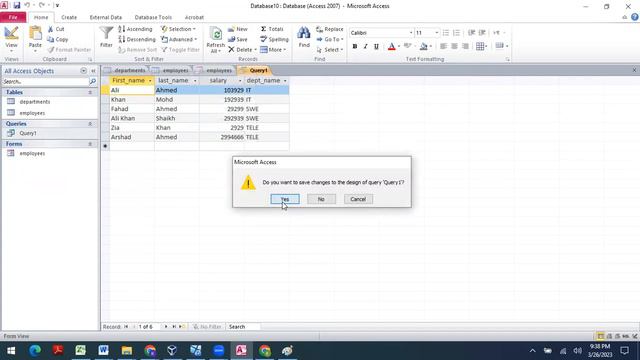Toggle Totals row
The width and height of the screenshot is (640, 360).
tap(272, 29)
